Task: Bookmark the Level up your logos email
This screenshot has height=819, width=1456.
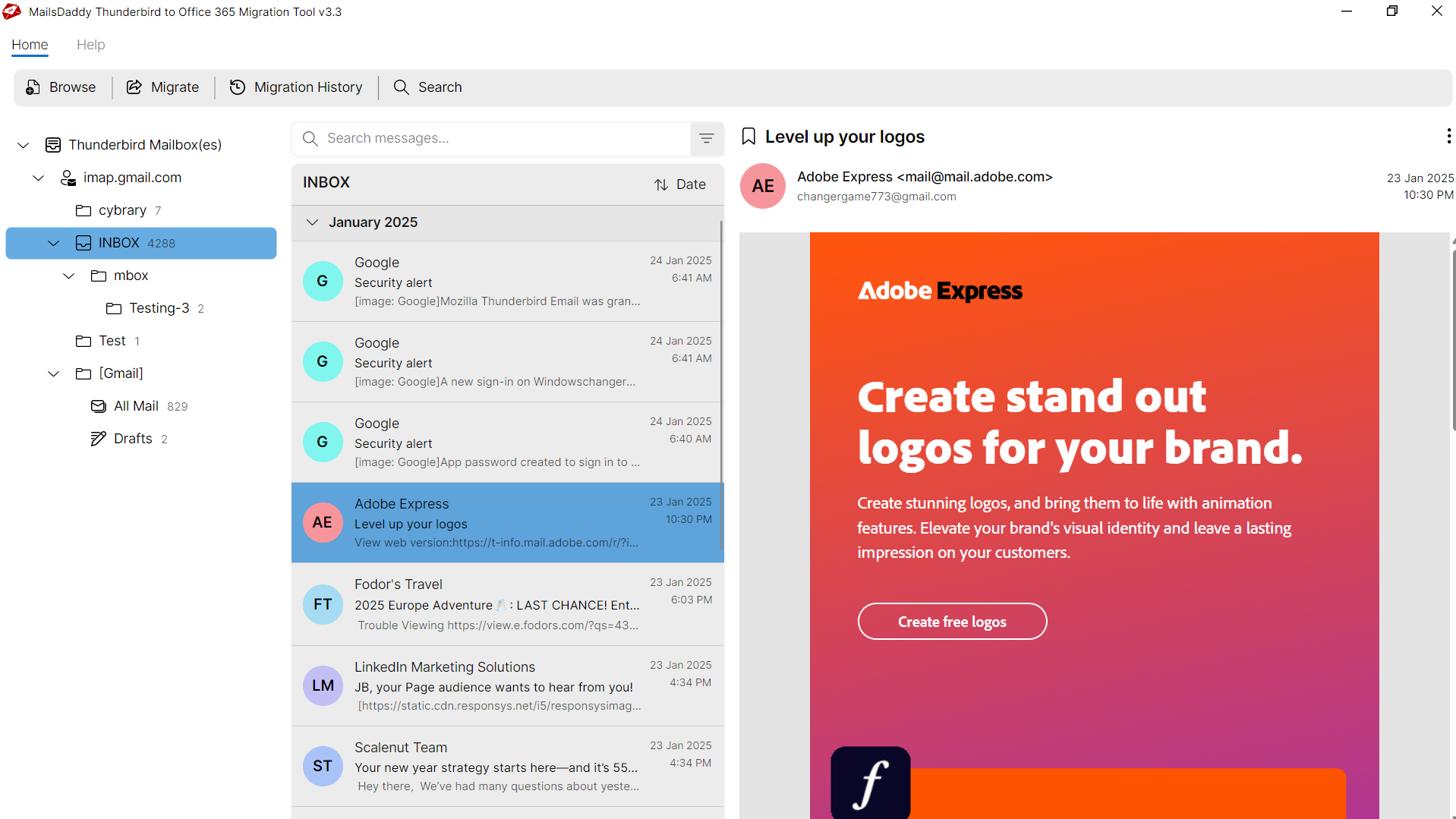Action: click(748, 137)
